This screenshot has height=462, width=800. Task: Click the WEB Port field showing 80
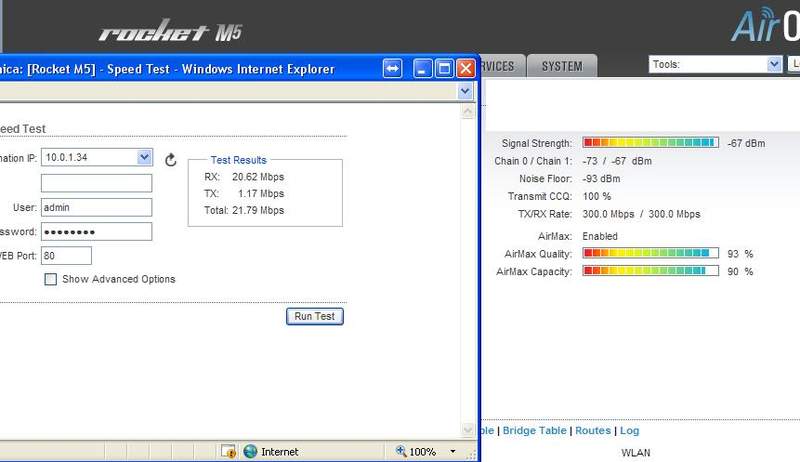coord(66,255)
